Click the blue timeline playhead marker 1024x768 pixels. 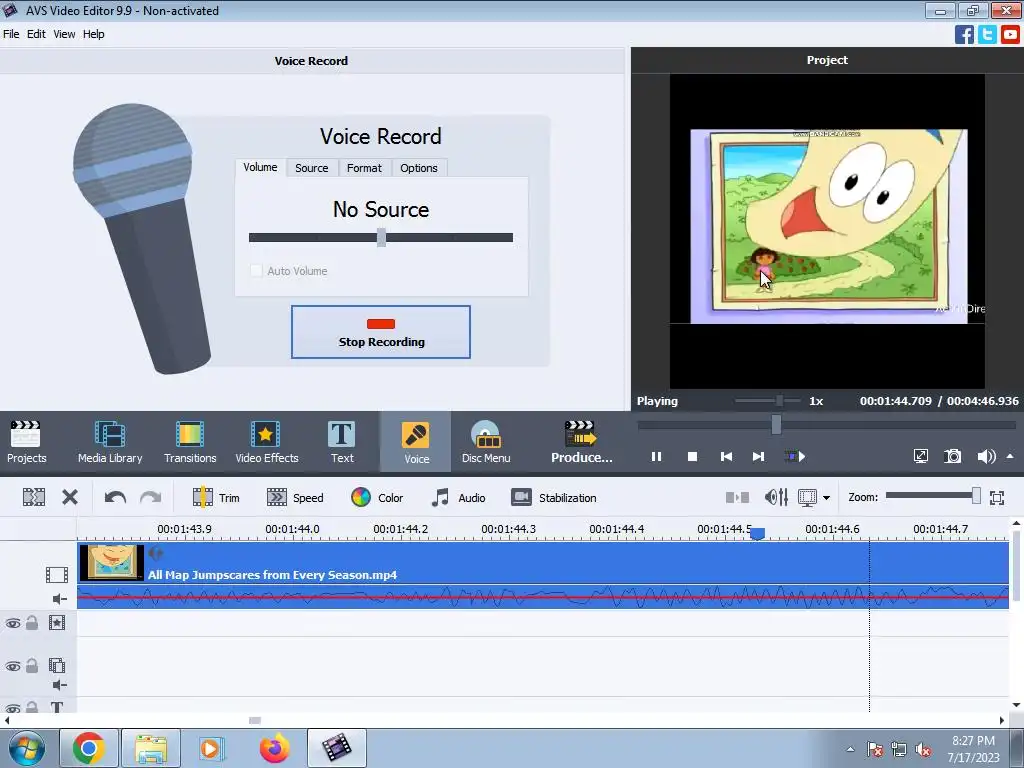click(x=758, y=534)
